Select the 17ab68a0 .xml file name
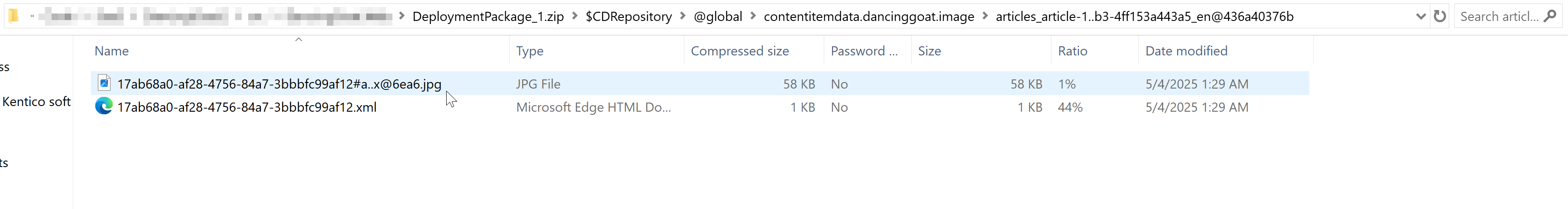This screenshot has height=209, width=1568. pyautogui.click(x=246, y=107)
